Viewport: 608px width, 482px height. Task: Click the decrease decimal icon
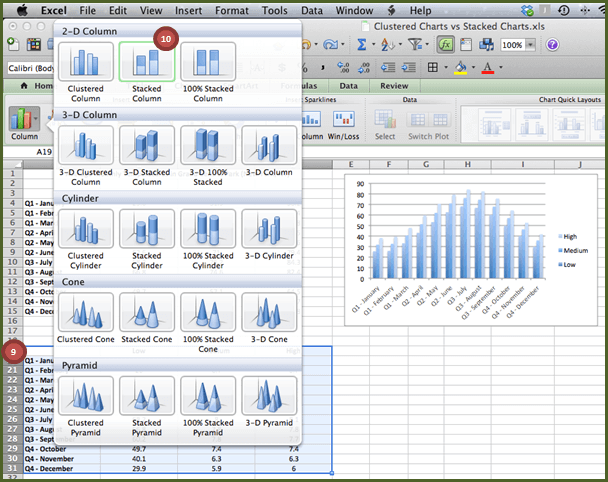click(364, 67)
